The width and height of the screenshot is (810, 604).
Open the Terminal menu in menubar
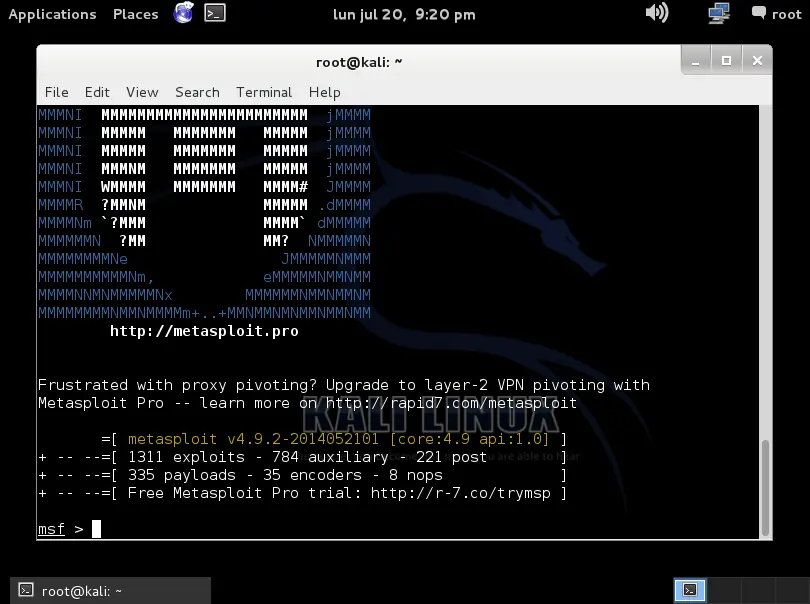point(264,92)
